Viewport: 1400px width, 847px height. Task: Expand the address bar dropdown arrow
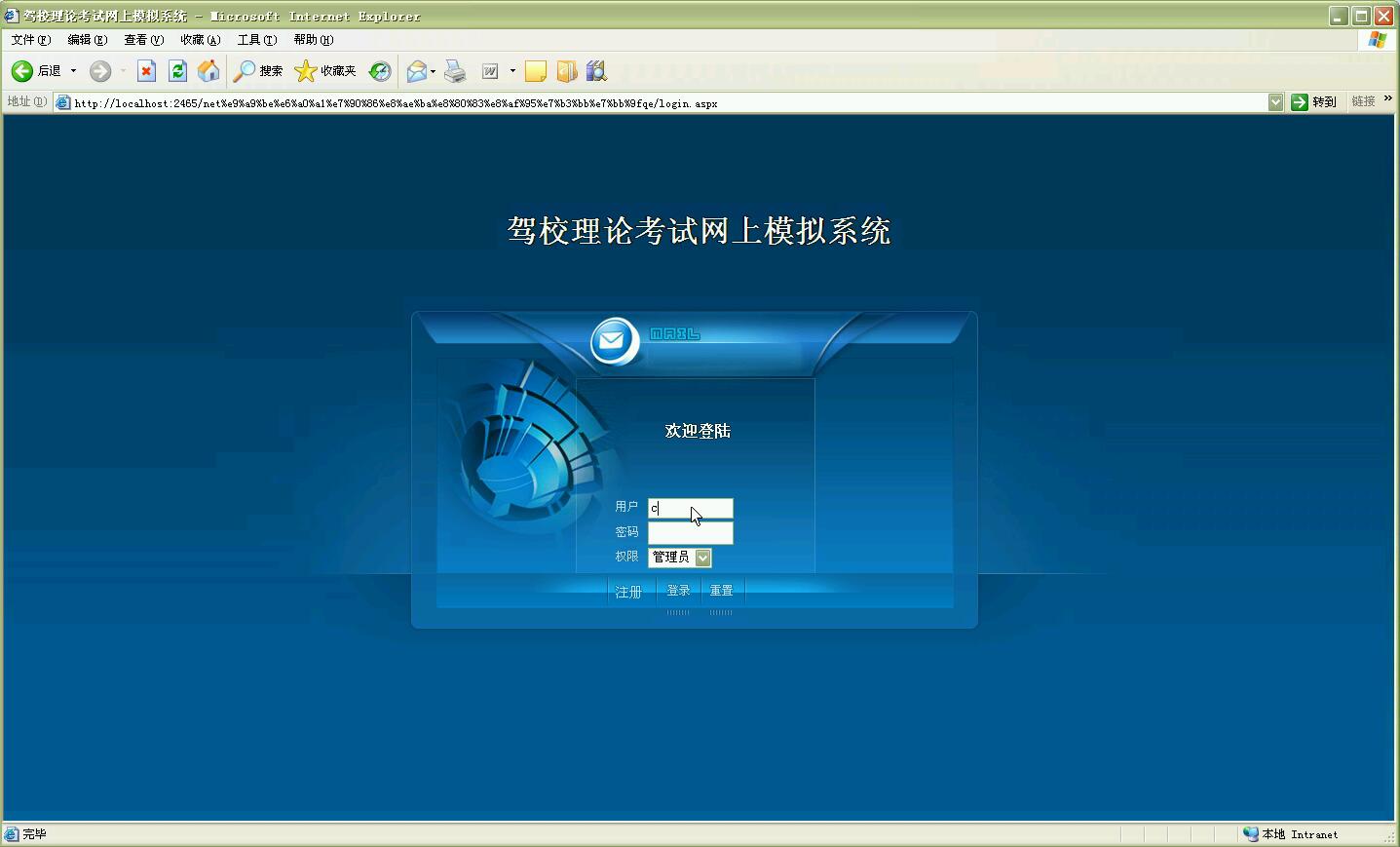(x=1275, y=102)
